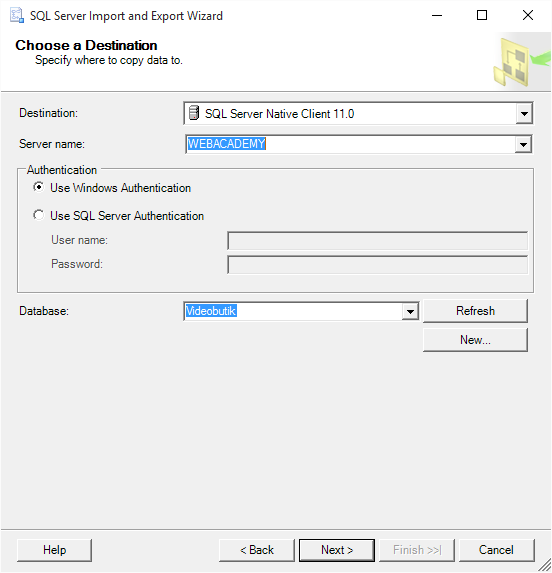Image resolution: width=552 pixels, height=573 pixels.
Task: Return with the < Back button
Action: coord(257,550)
